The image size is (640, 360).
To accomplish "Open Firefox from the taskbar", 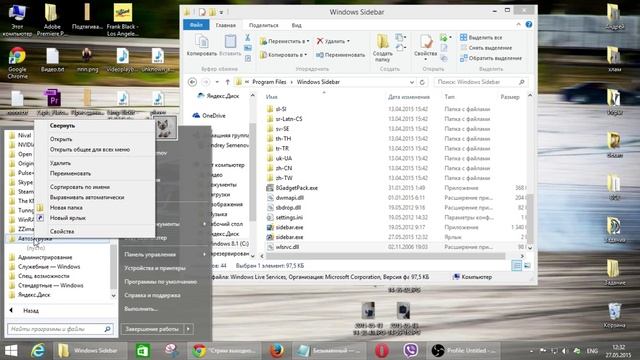I will (x=277, y=351).
